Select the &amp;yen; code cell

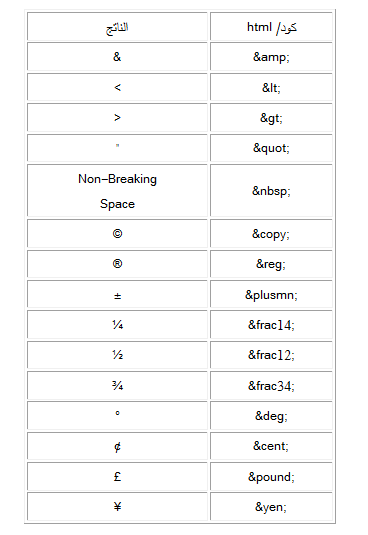click(x=271, y=507)
